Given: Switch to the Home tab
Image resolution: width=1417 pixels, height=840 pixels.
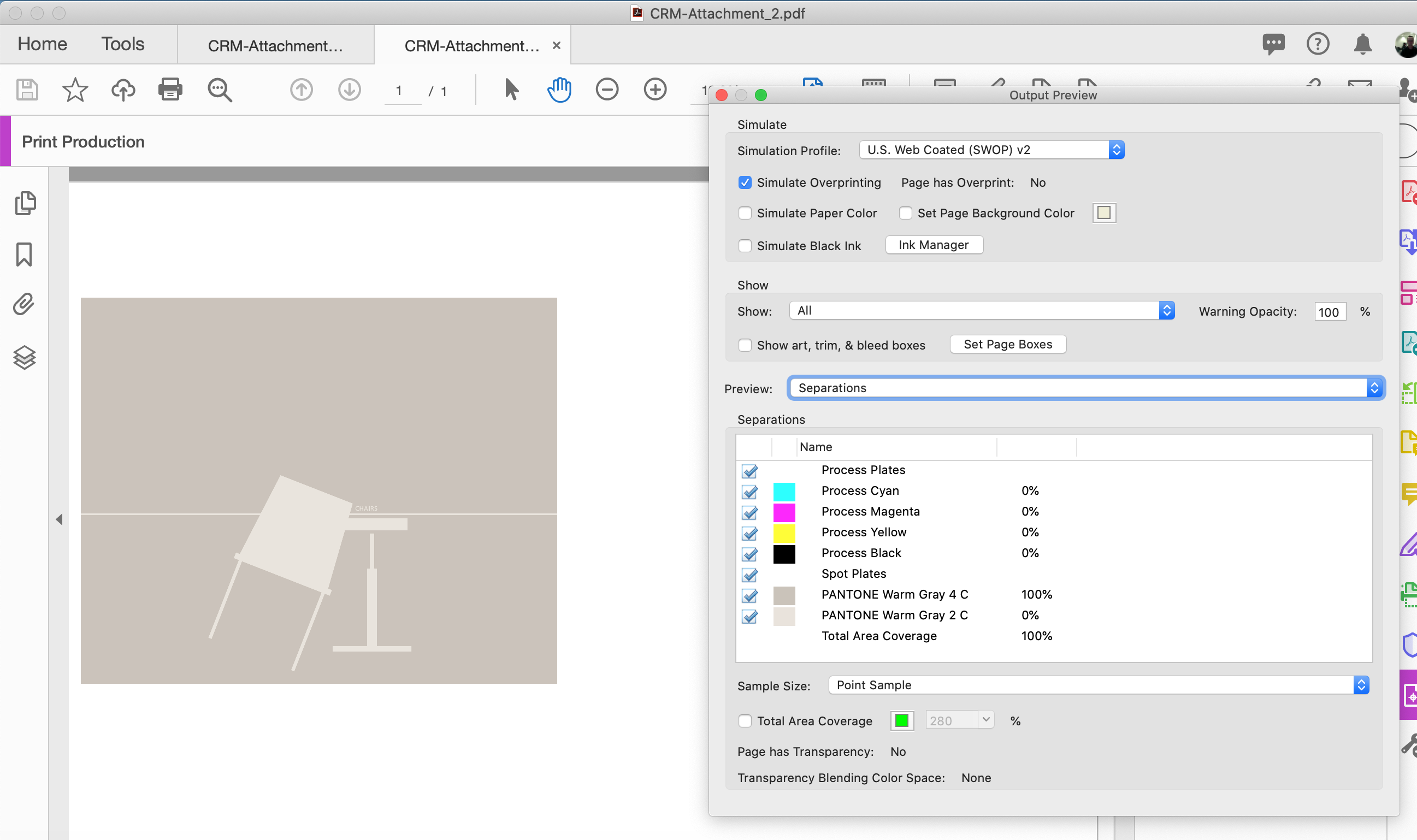Looking at the screenshot, I should pos(43,44).
